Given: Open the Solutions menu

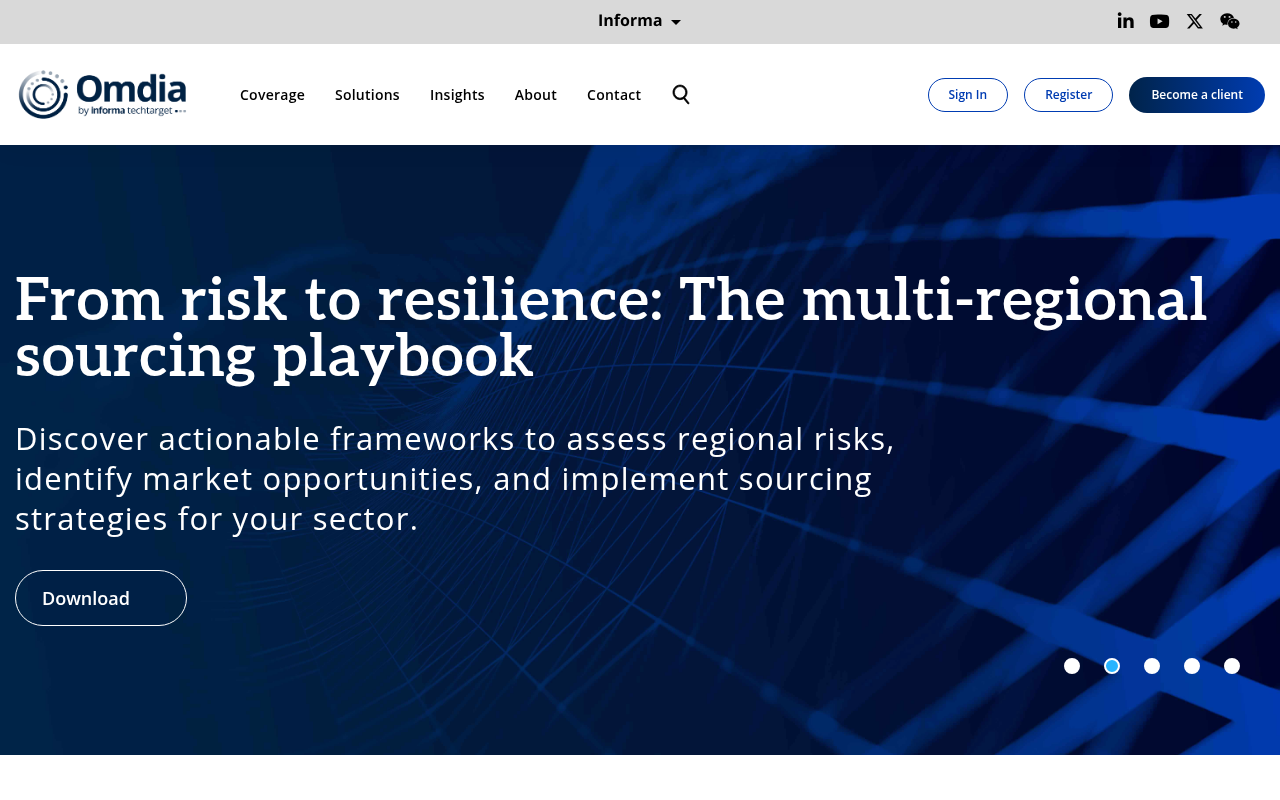Looking at the screenshot, I should [x=367, y=95].
